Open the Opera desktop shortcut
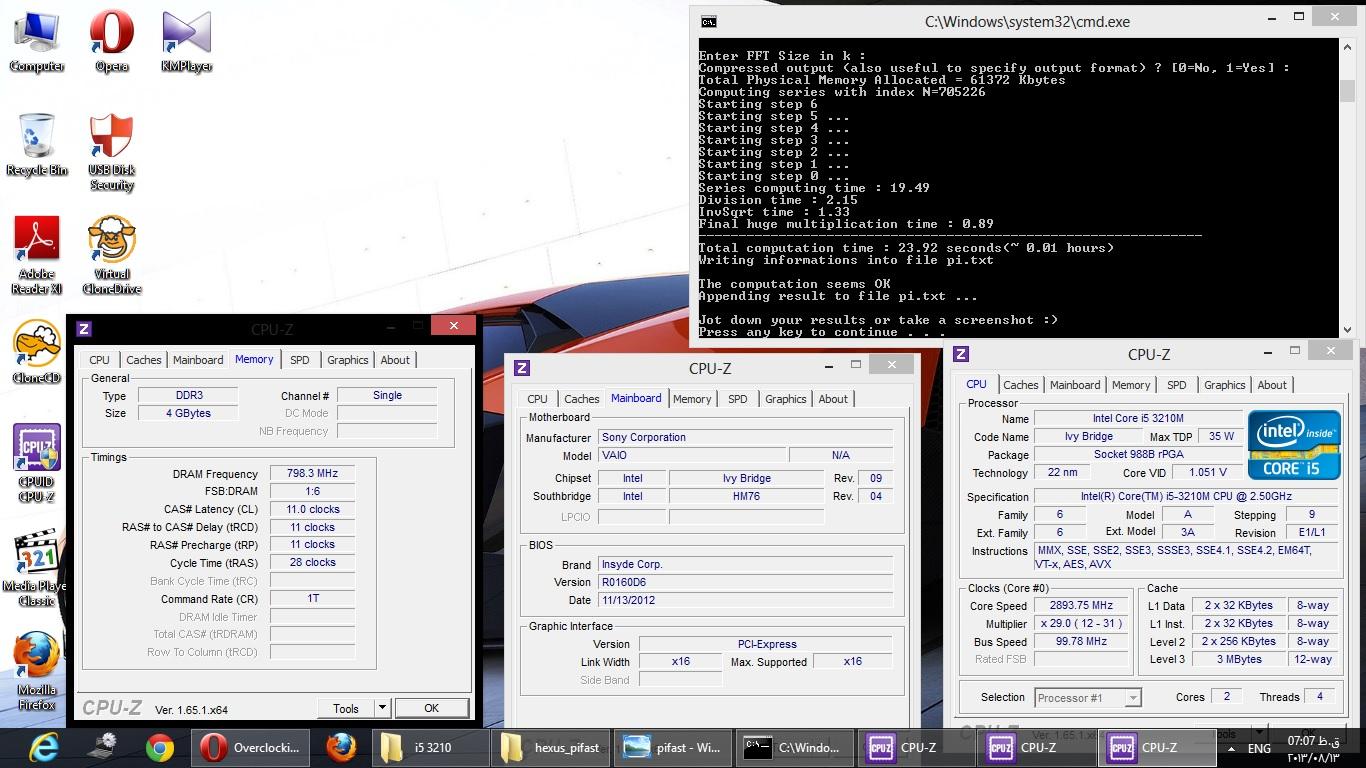Image resolution: width=1366 pixels, height=768 pixels. pyautogui.click(x=111, y=42)
